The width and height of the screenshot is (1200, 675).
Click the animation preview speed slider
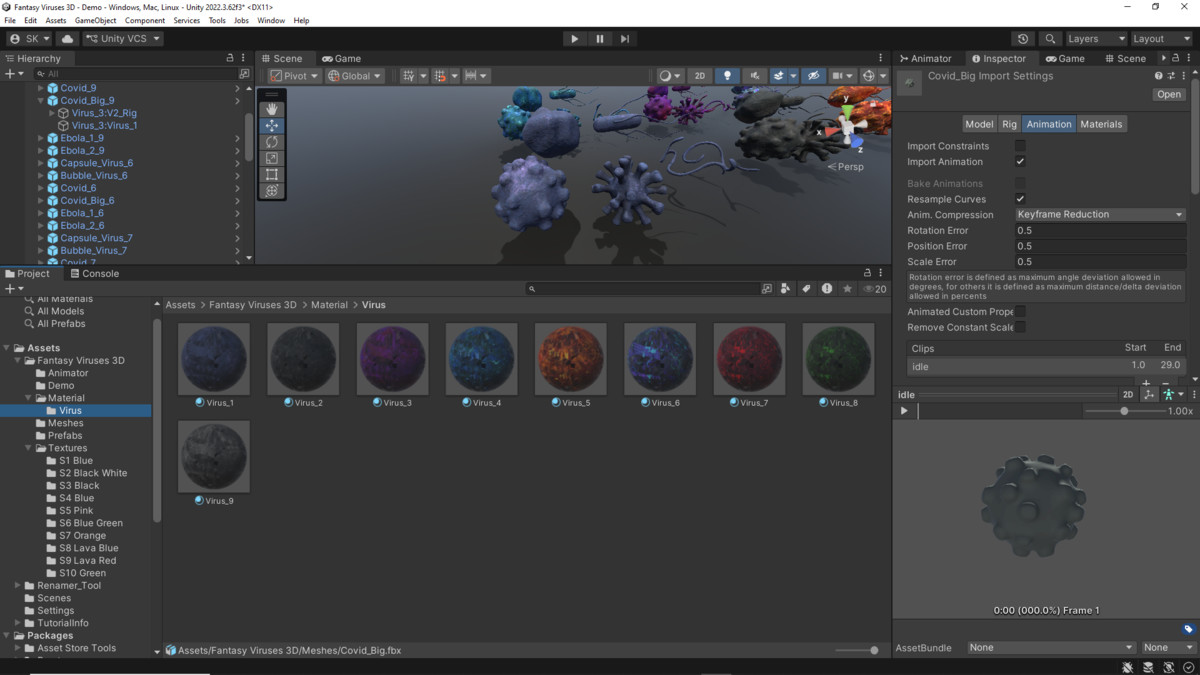pos(1124,411)
